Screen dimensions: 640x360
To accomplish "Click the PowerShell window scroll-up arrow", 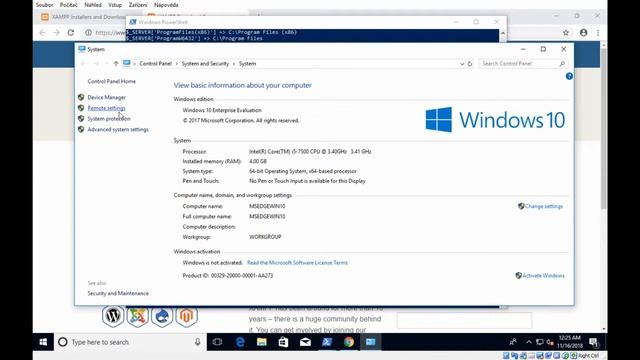I will (503, 33).
